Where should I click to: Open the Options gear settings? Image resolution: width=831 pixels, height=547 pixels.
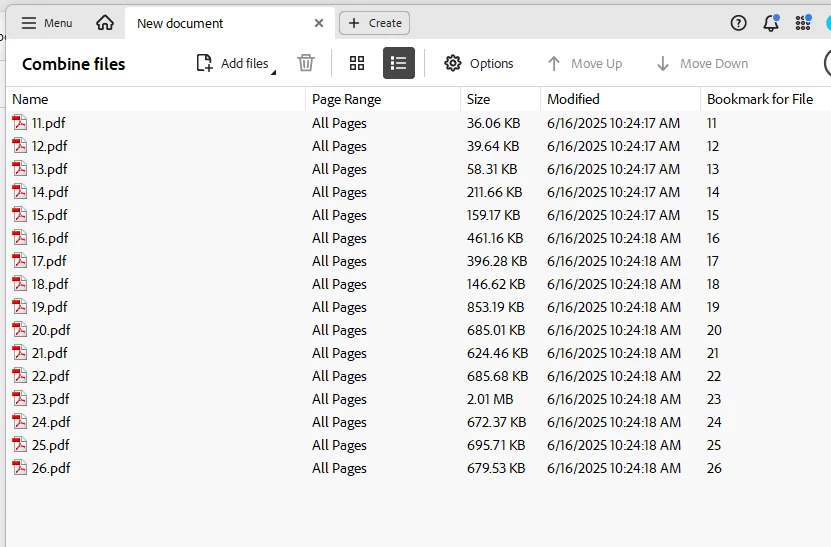479,63
